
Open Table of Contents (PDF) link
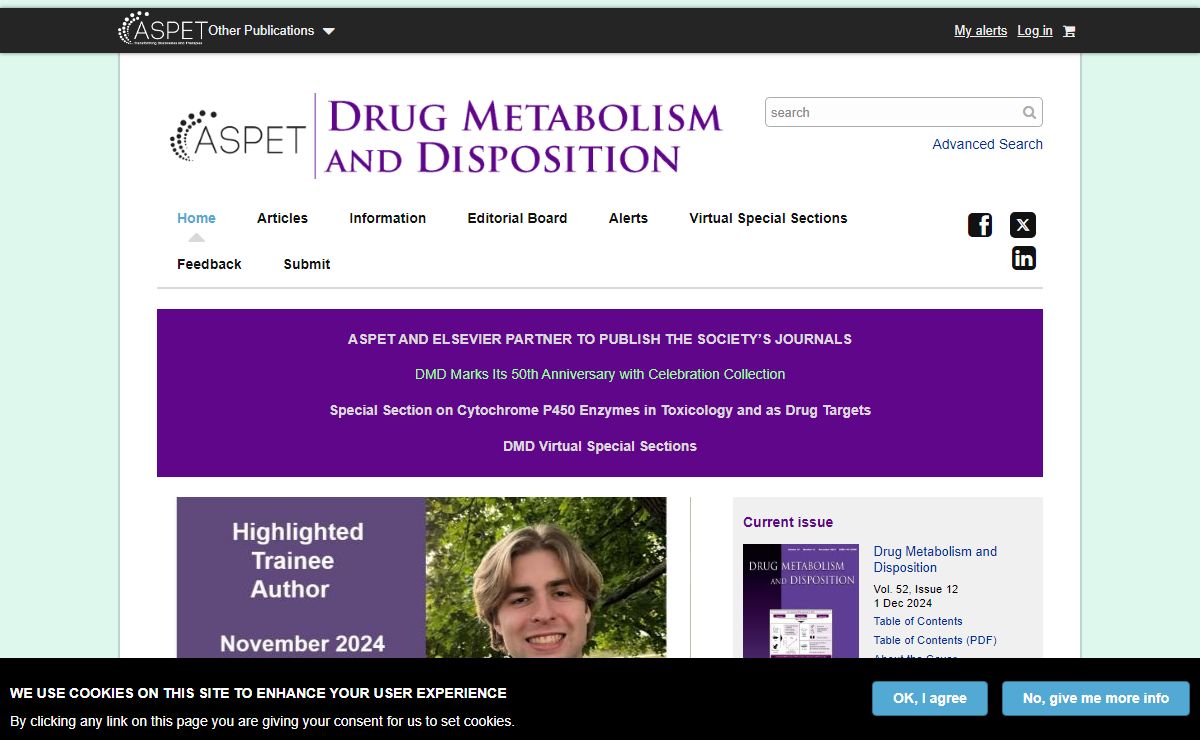pyautogui.click(x=935, y=640)
